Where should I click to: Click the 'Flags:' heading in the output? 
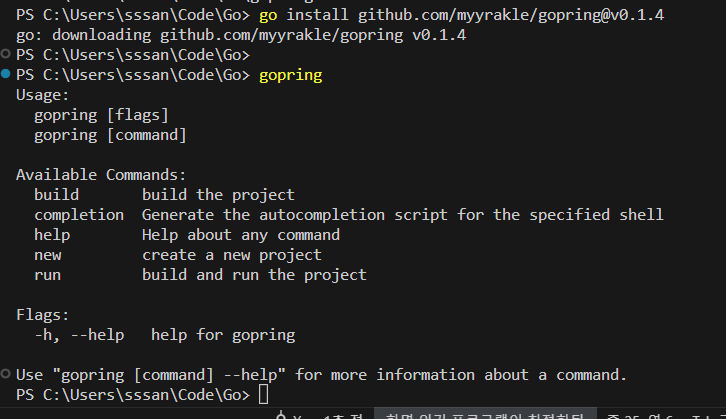pyautogui.click(x=43, y=315)
